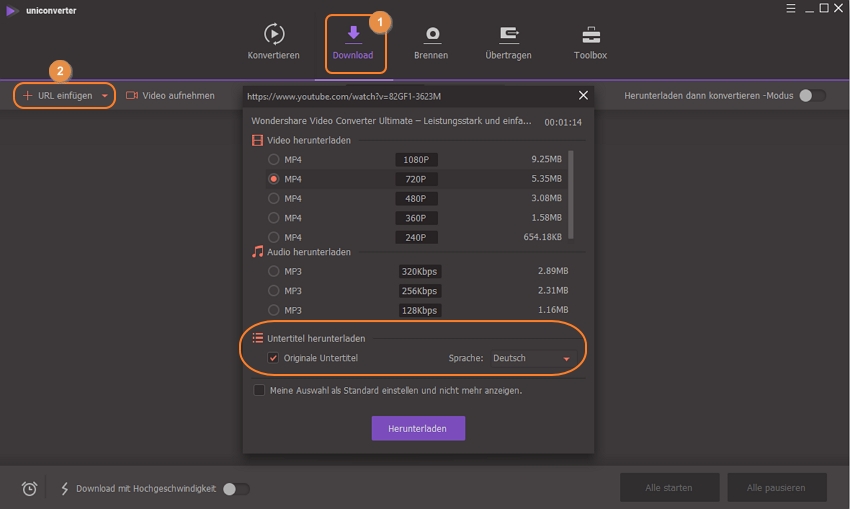Check Meine Auswahl als Standard einstellen checkbox
The image size is (850, 509).
coord(259,390)
